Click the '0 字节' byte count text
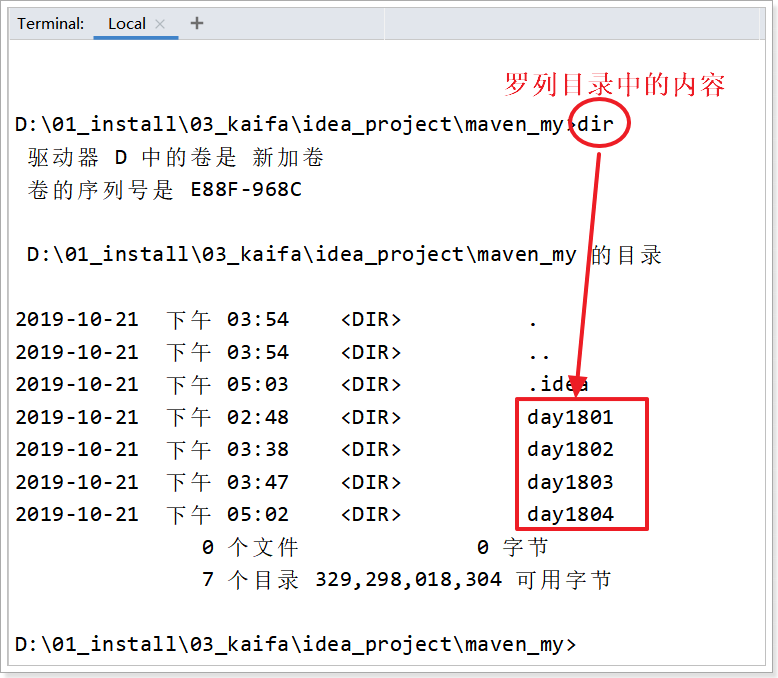778x678 pixels. click(x=513, y=547)
